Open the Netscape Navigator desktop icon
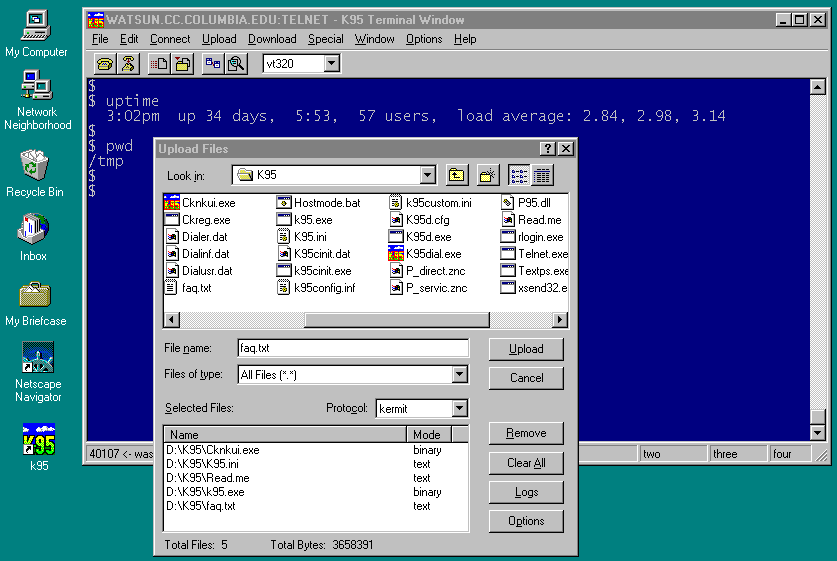This screenshot has height=561, width=837. [x=37, y=373]
